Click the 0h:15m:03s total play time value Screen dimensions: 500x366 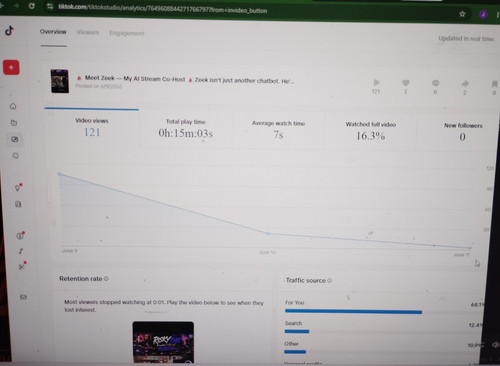tap(186, 133)
